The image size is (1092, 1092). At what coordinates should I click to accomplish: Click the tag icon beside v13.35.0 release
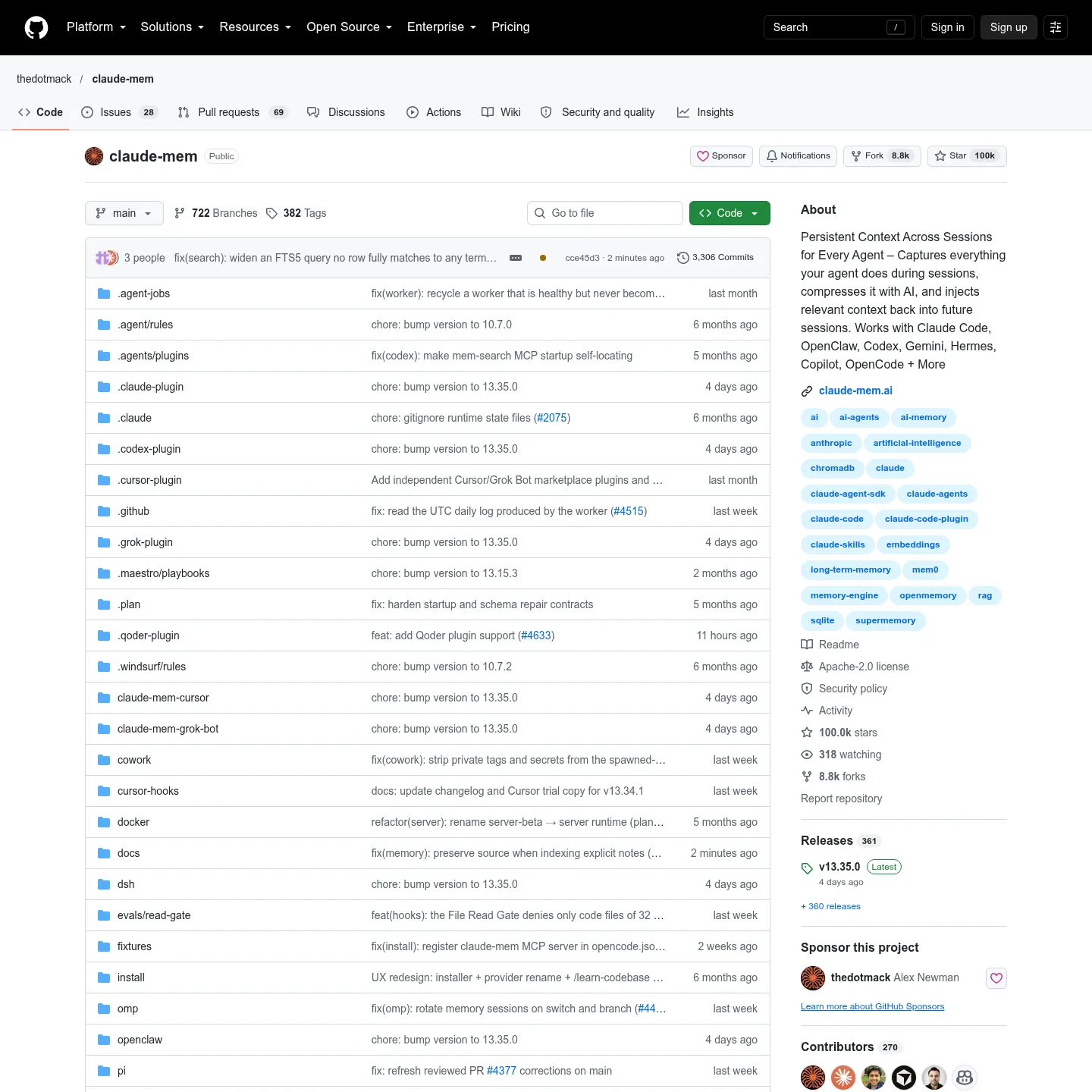tap(807, 868)
